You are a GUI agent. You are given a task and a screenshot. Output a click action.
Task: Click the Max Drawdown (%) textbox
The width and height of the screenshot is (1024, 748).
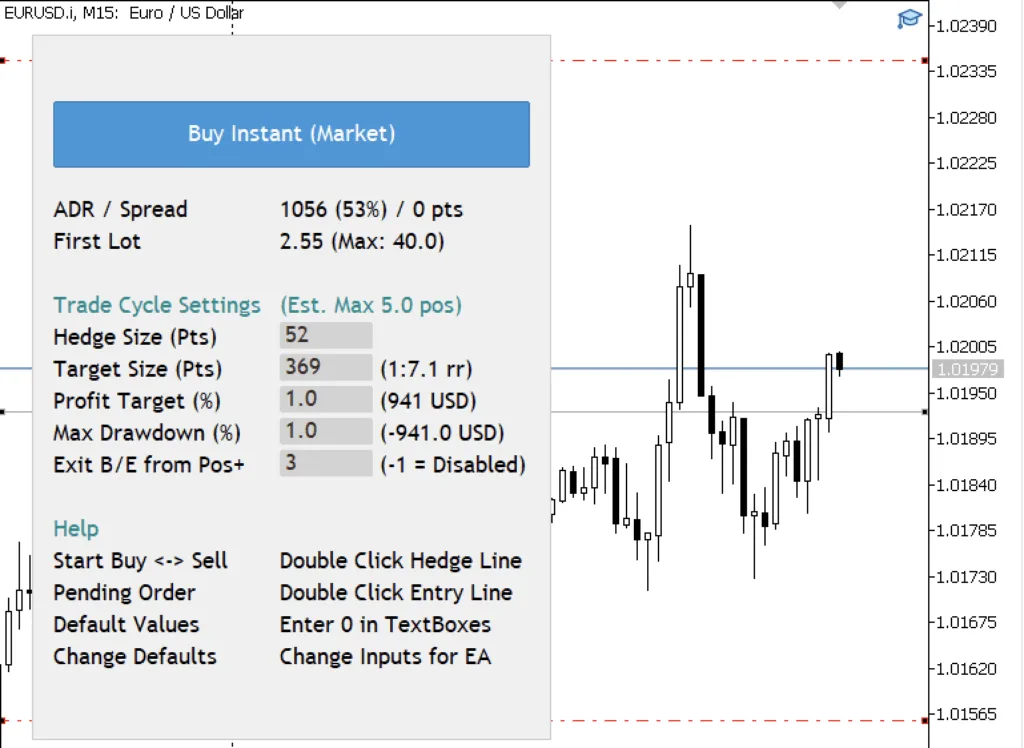pos(325,432)
